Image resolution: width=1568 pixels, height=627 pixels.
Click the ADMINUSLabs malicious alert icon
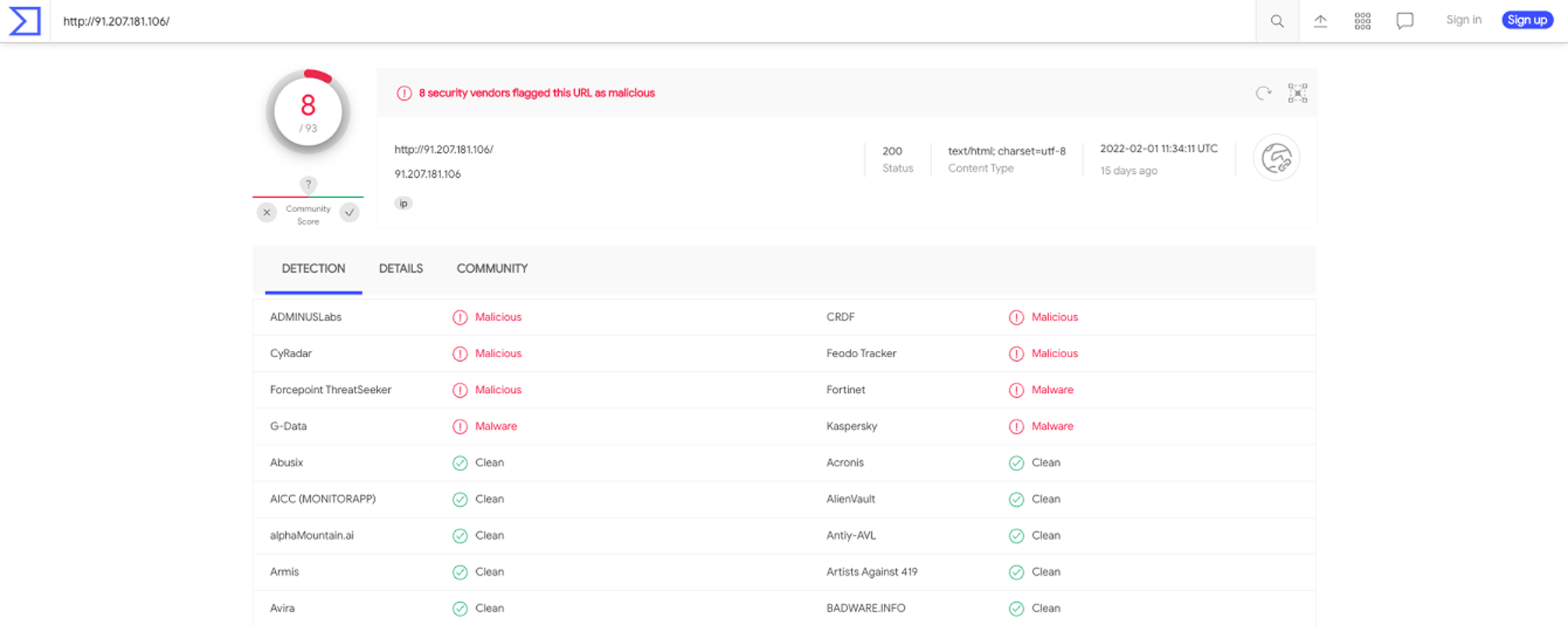click(460, 317)
